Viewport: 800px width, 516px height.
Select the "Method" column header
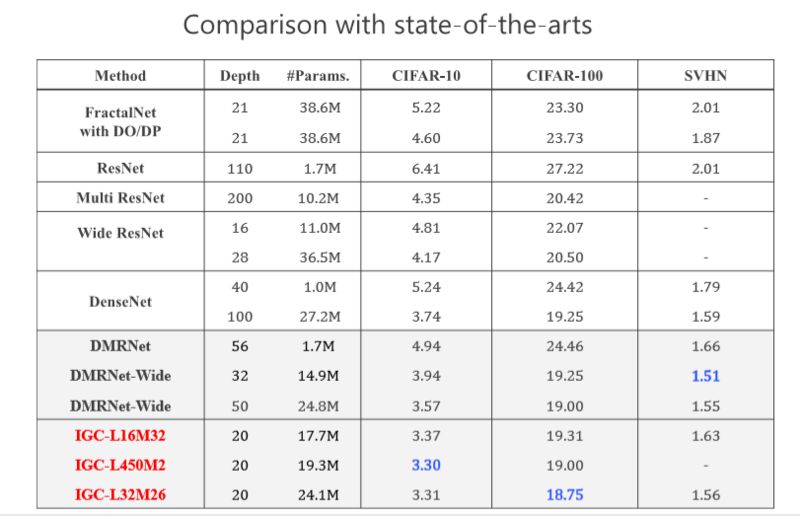click(120, 76)
